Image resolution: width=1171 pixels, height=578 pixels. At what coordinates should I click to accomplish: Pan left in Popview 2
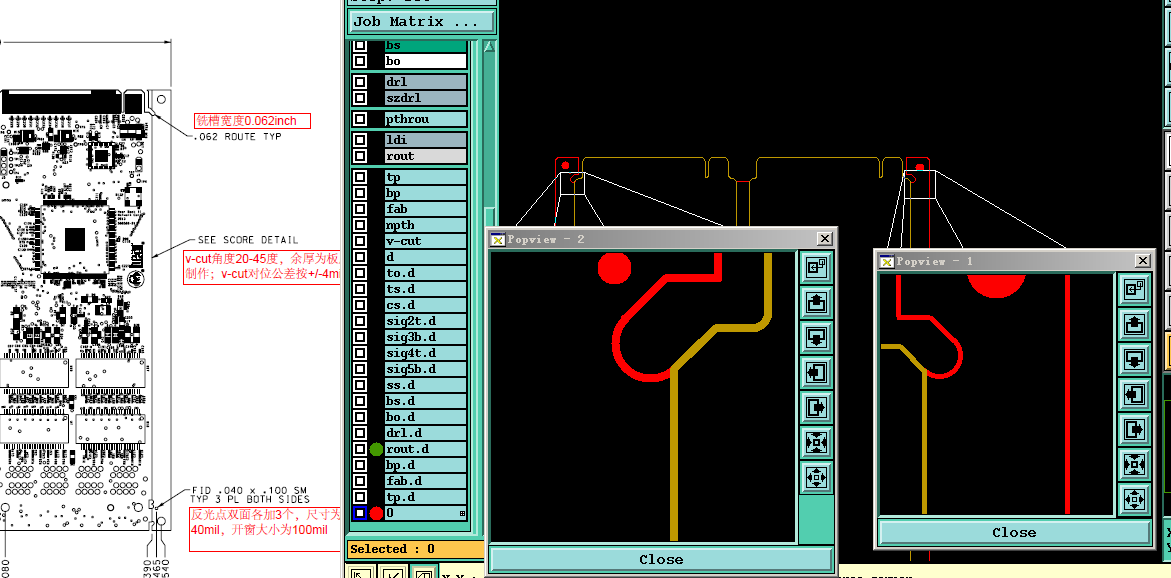[816, 373]
